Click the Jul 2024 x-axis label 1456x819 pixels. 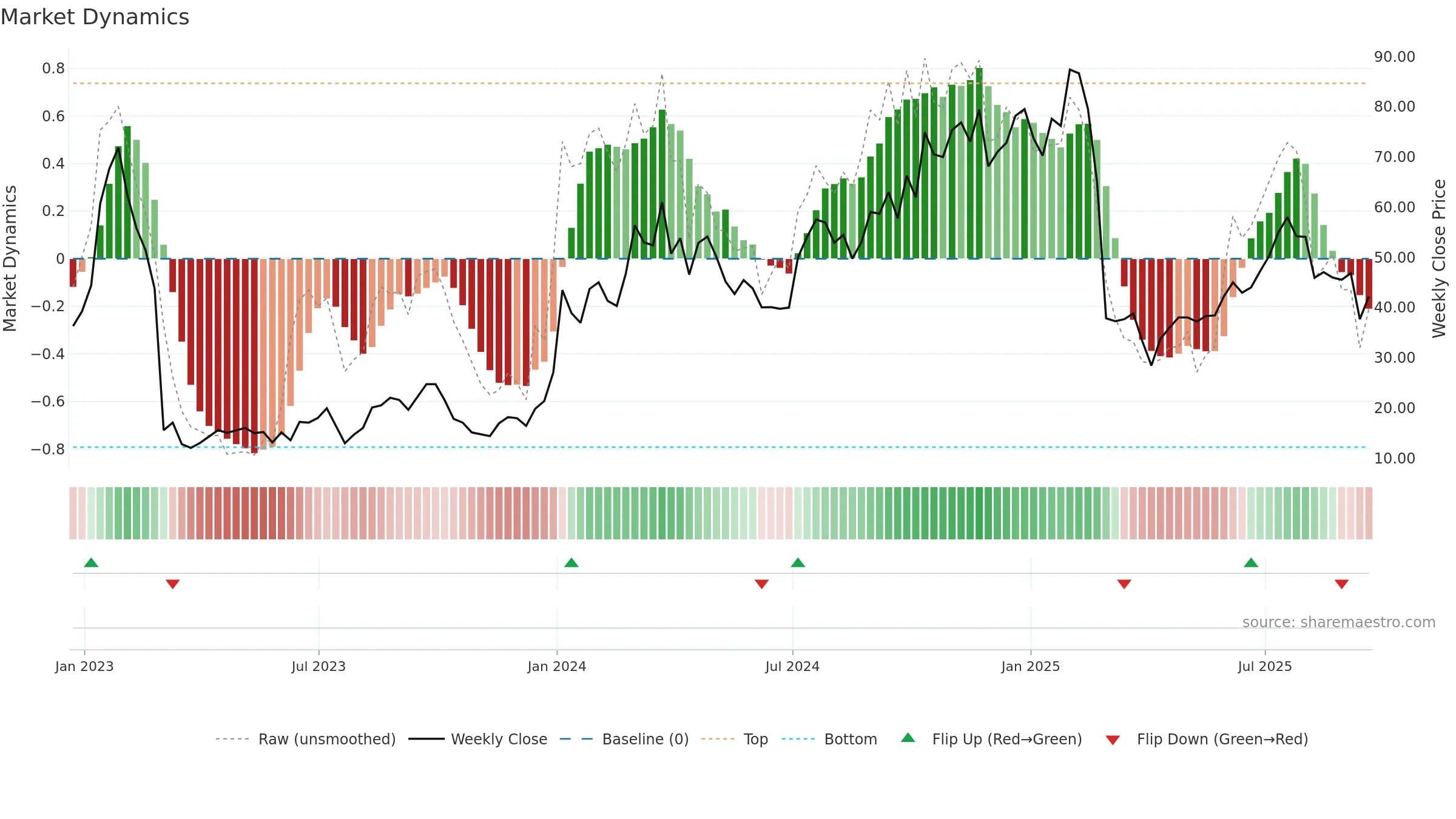point(792,666)
